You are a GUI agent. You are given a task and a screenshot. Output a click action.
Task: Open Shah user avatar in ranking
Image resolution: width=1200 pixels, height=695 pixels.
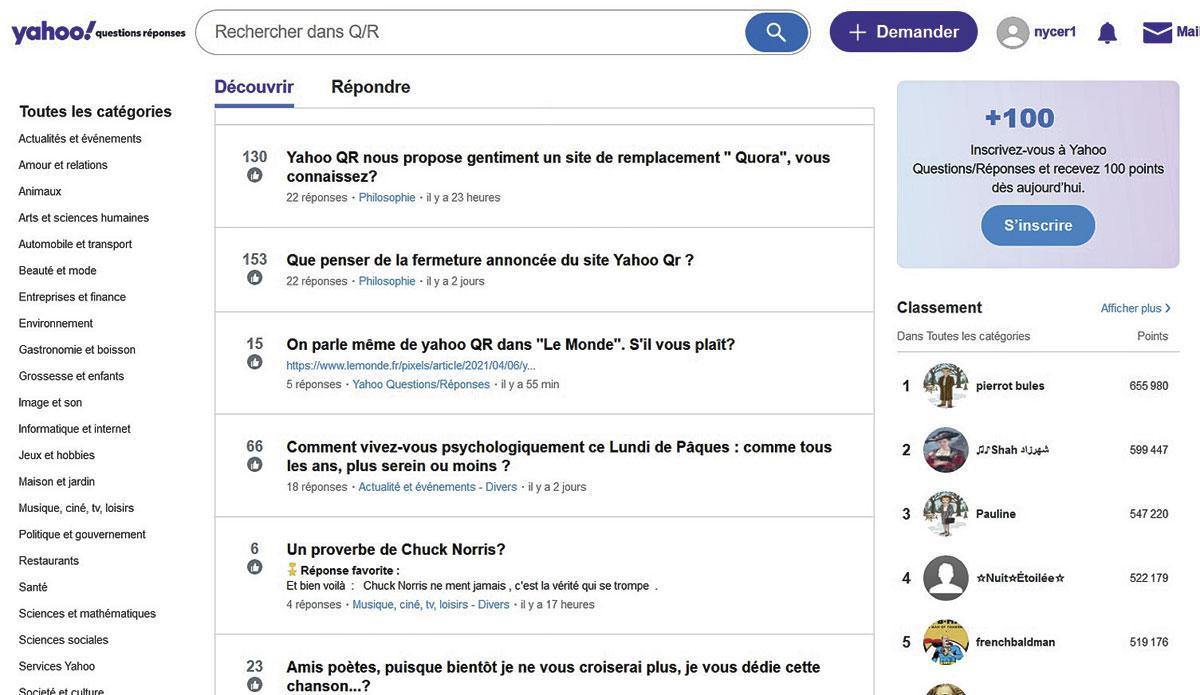pos(945,450)
